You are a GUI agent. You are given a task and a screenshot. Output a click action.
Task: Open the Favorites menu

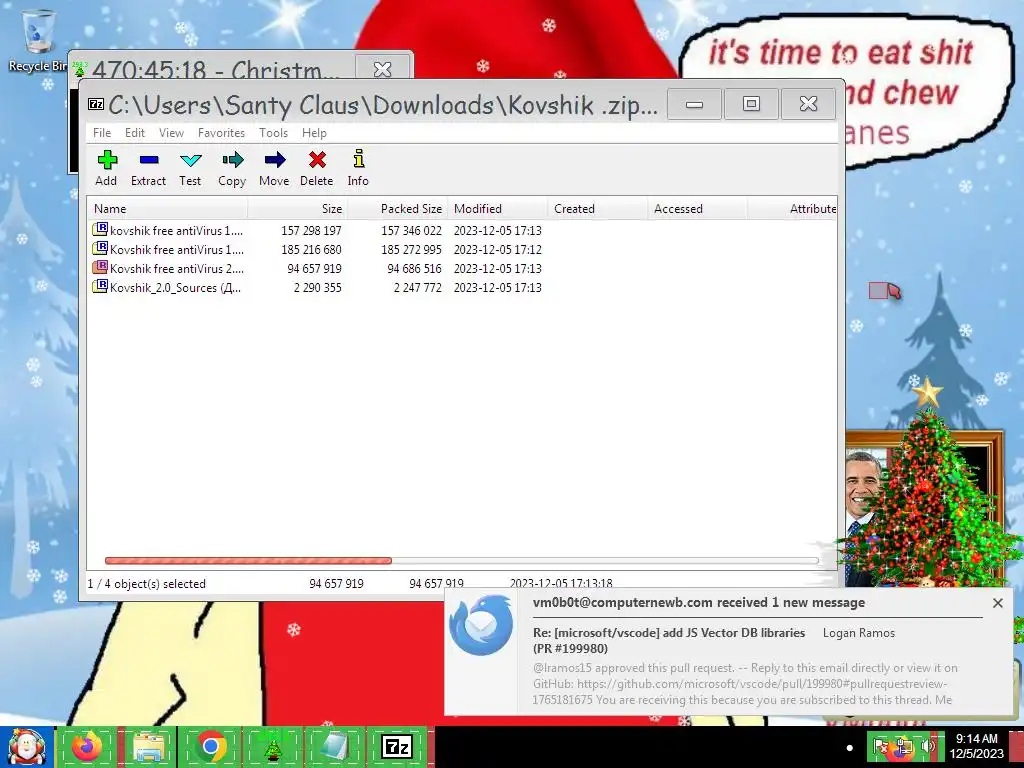(x=221, y=133)
